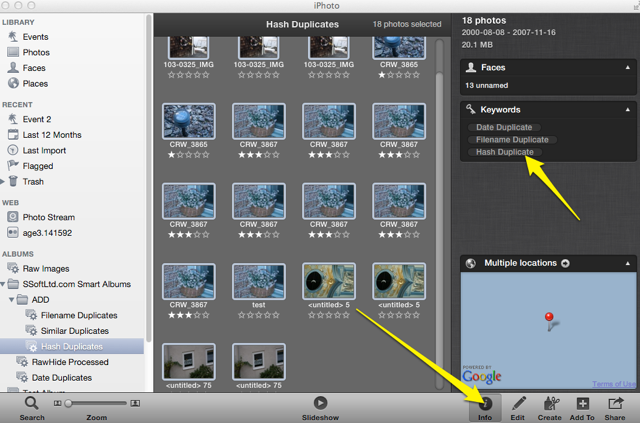
Task: Click the Share toolbar icon
Action: pyautogui.click(x=615, y=404)
